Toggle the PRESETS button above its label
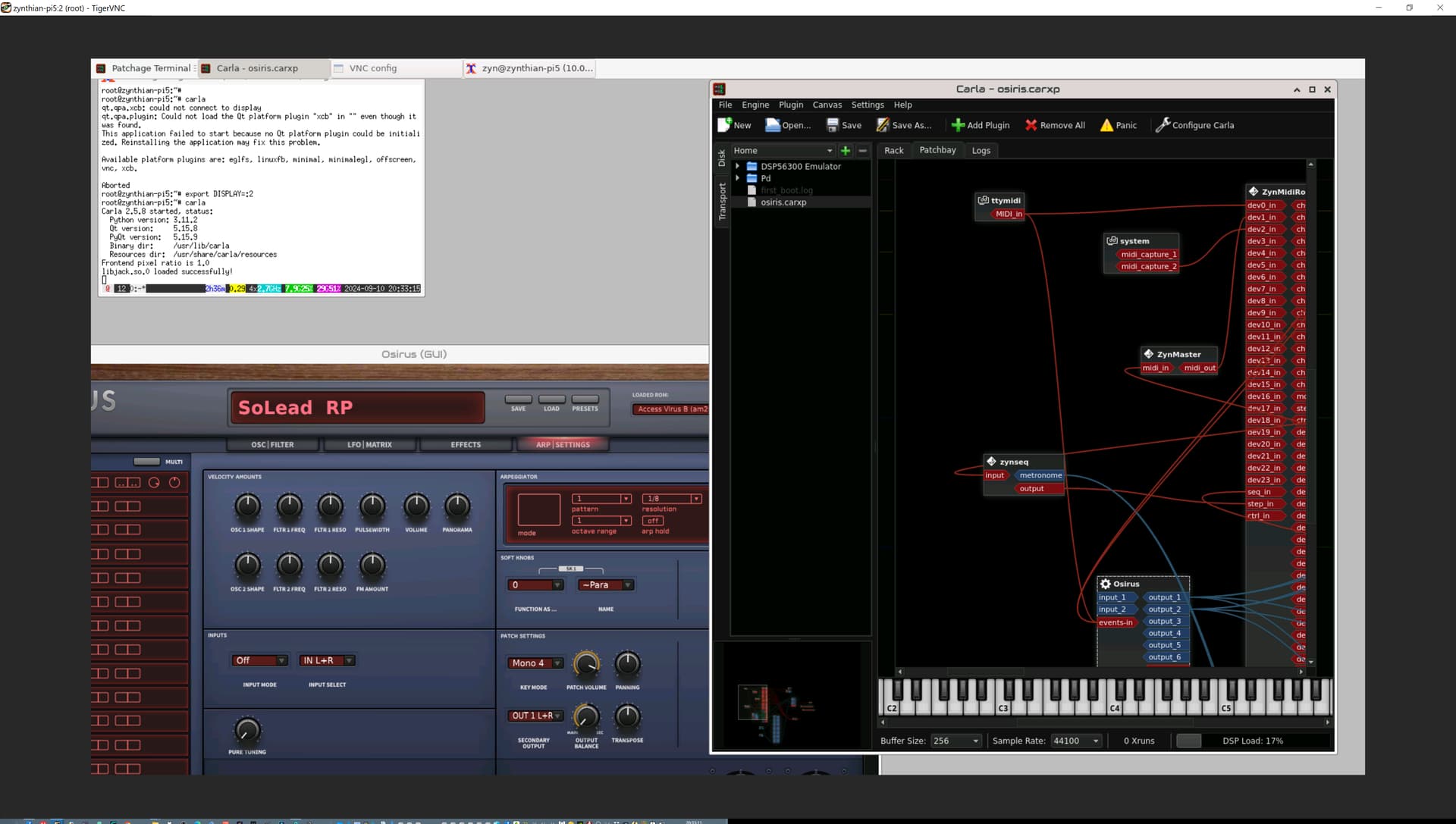This screenshot has height=824, width=1456. pos(585,399)
